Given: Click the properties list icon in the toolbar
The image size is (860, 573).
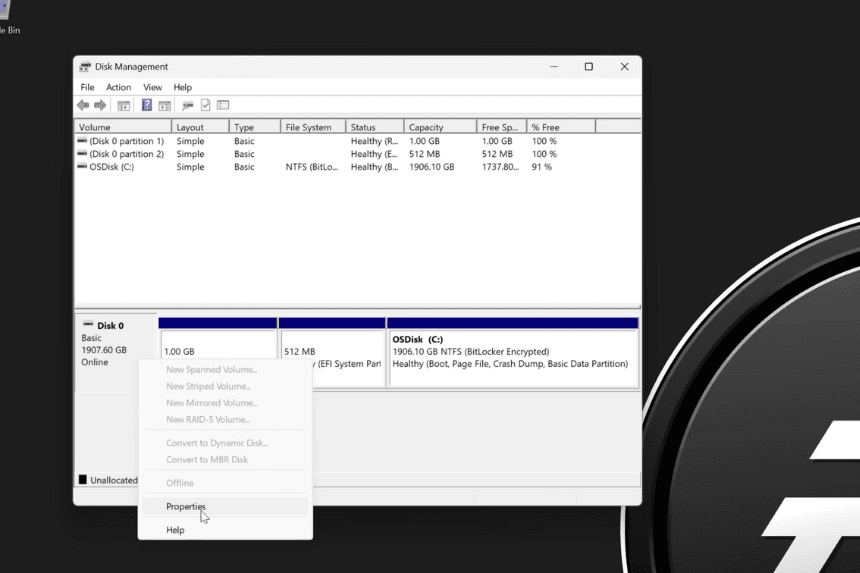Looking at the screenshot, I should point(223,106).
